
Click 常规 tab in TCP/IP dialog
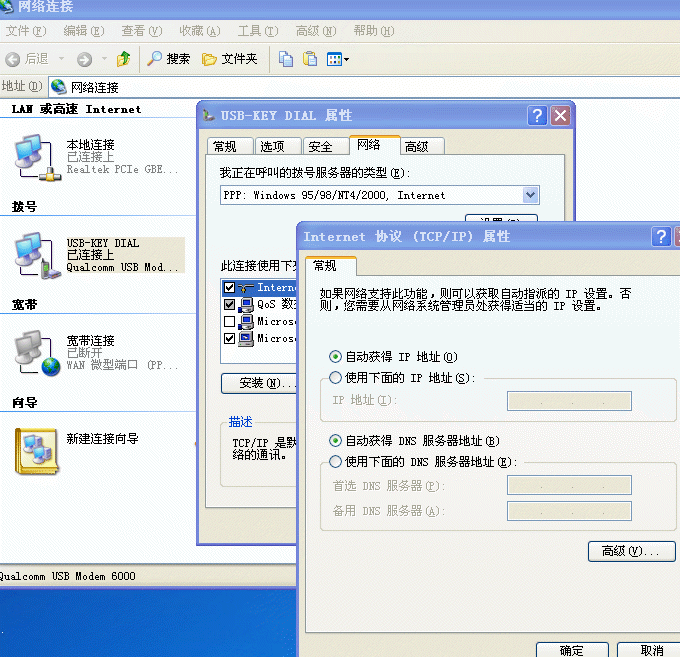click(331, 266)
